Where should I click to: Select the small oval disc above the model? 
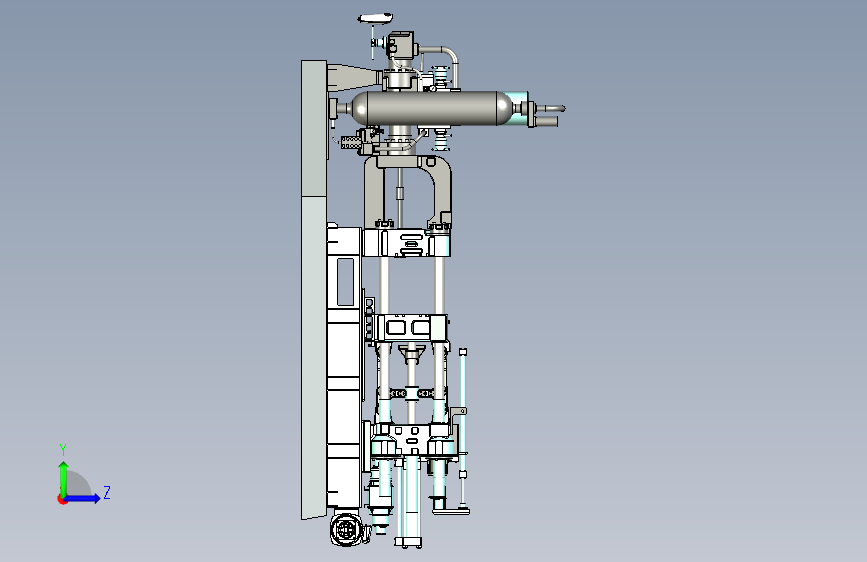click(x=375, y=18)
